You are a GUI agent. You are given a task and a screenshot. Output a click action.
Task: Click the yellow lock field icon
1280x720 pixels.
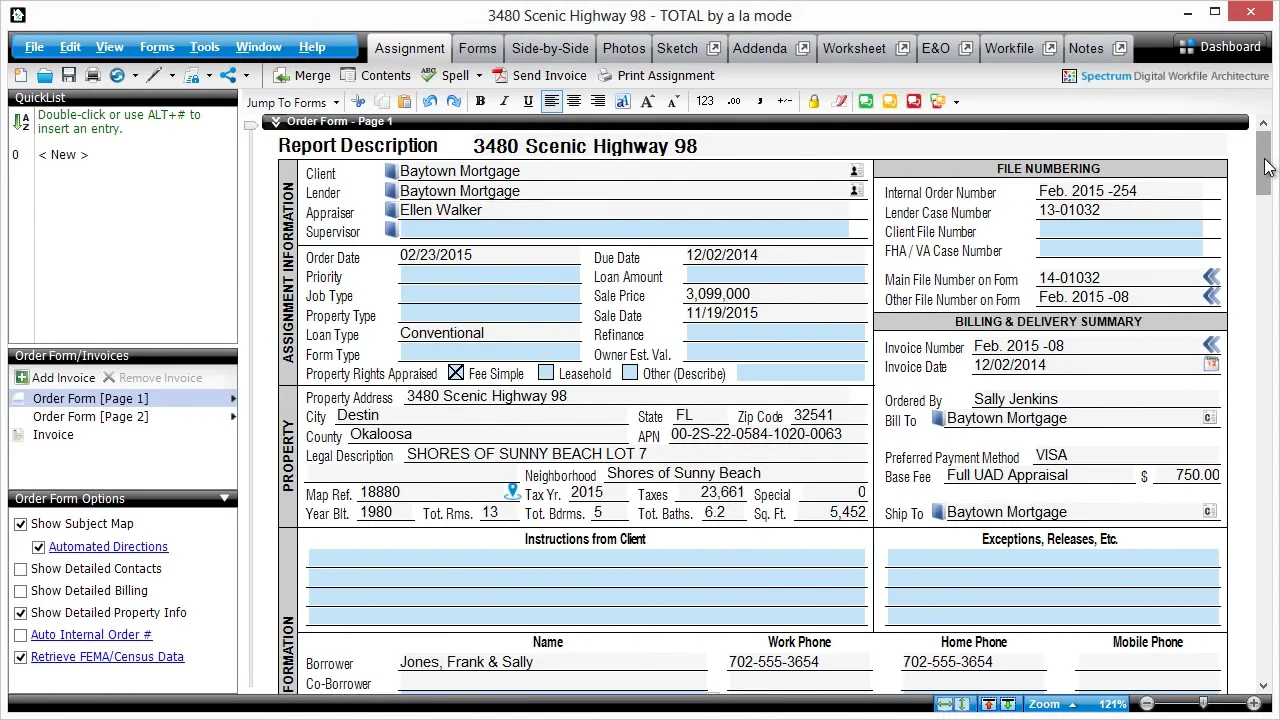tap(814, 101)
